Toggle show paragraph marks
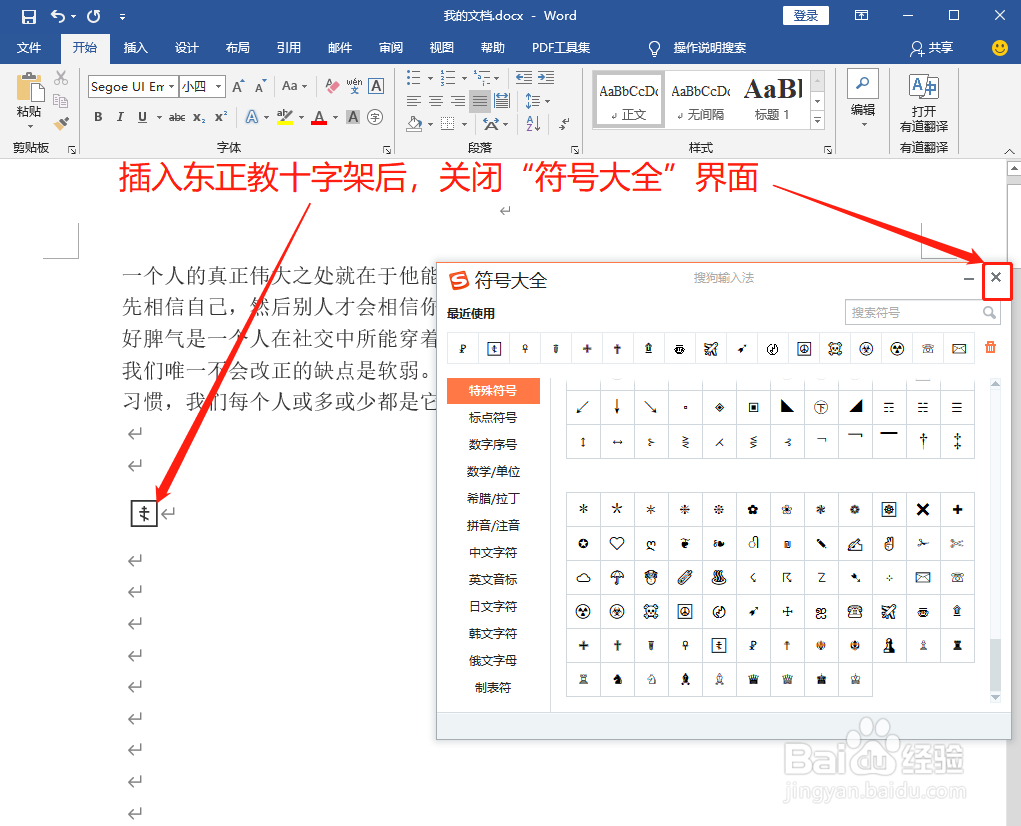This screenshot has width=1021, height=826. (565, 123)
